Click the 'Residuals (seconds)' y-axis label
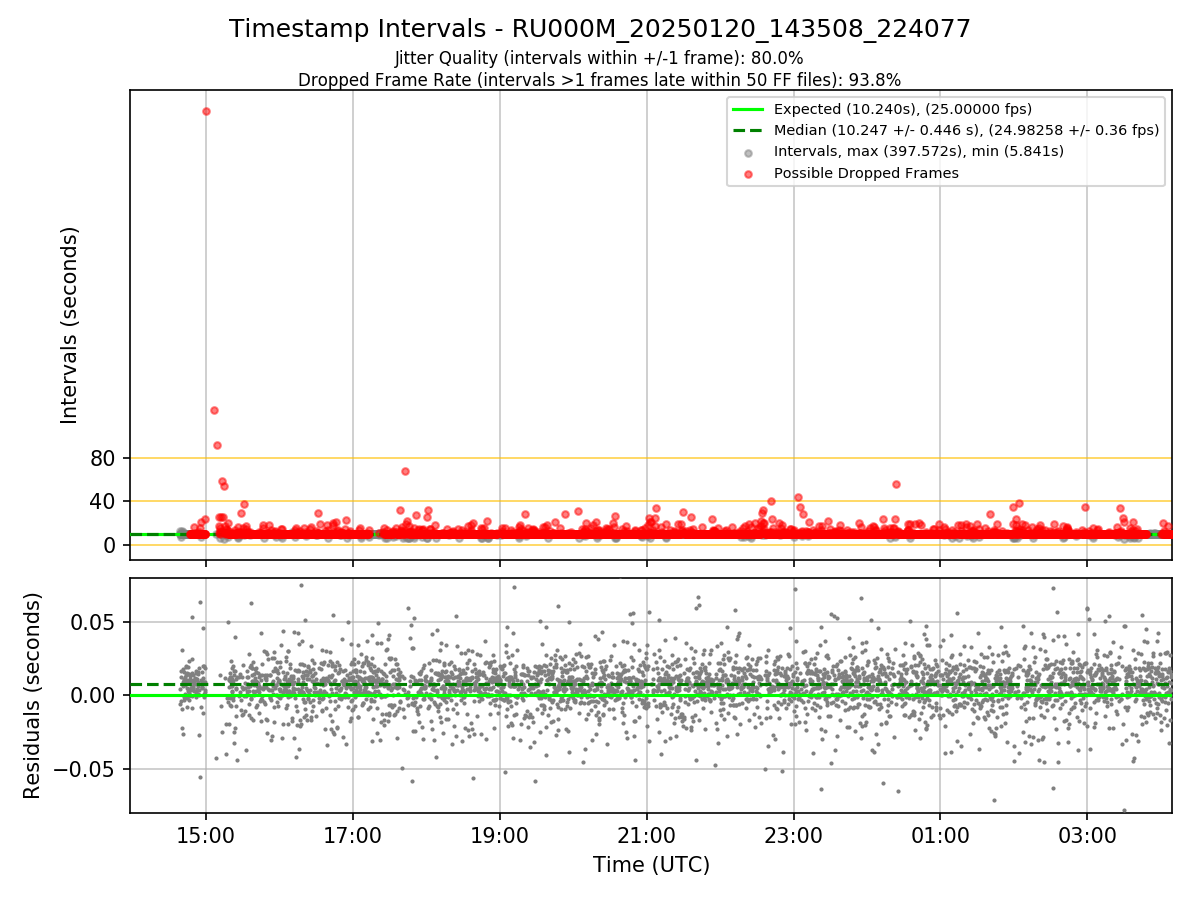Screen dimensions: 1200x900 pyautogui.click(x=32, y=695)
